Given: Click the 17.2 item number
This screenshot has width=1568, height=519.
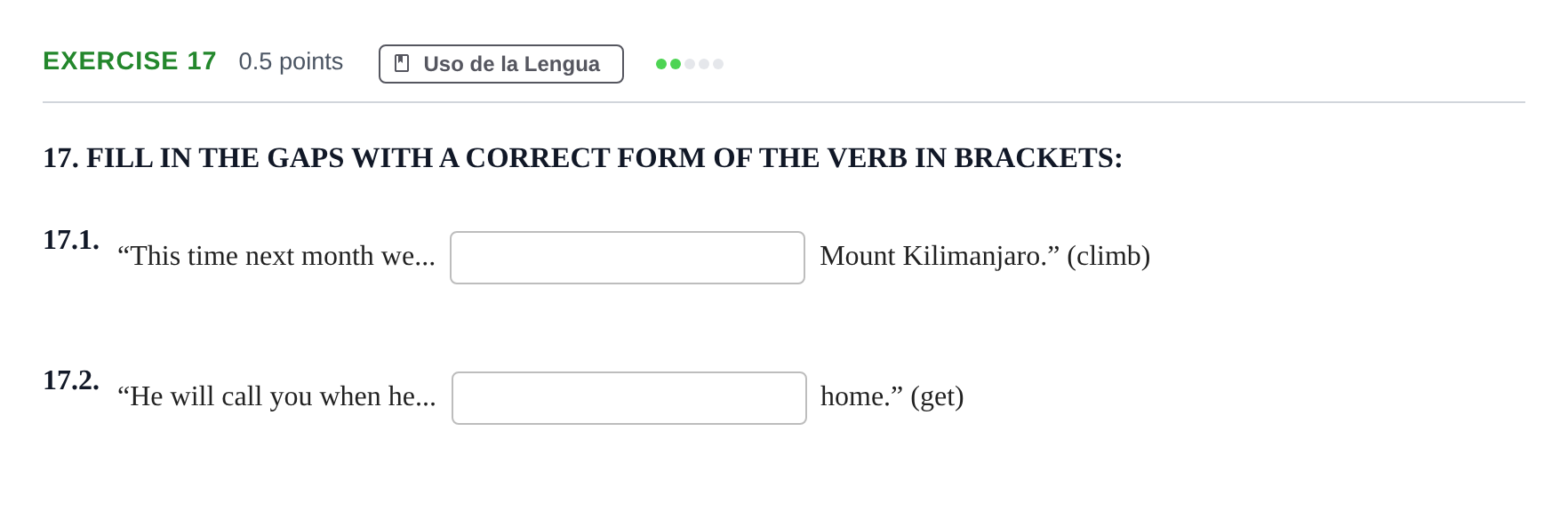Looking at the screenshot, I should [x=71, y=380].
